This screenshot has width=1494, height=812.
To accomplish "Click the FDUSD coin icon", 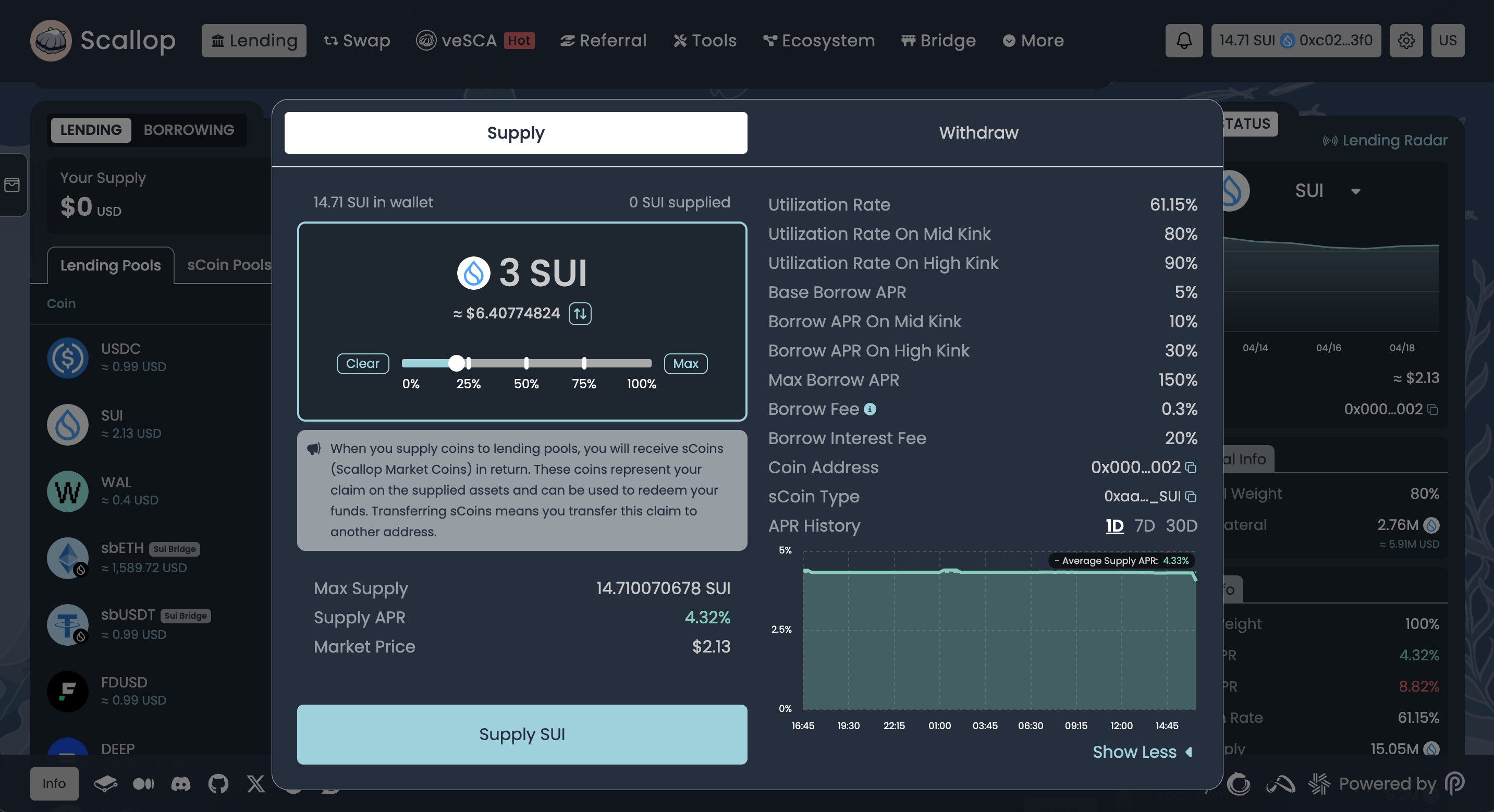I will [68, 692].
